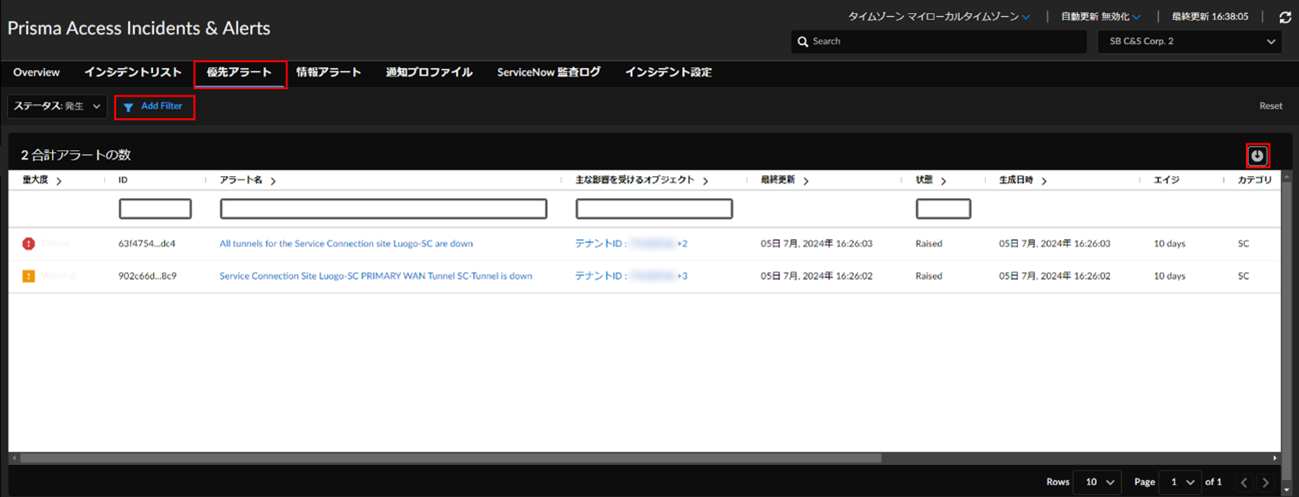
Task: Click the 10 days age in the Critical row
Action: (x=1169, y=243)
